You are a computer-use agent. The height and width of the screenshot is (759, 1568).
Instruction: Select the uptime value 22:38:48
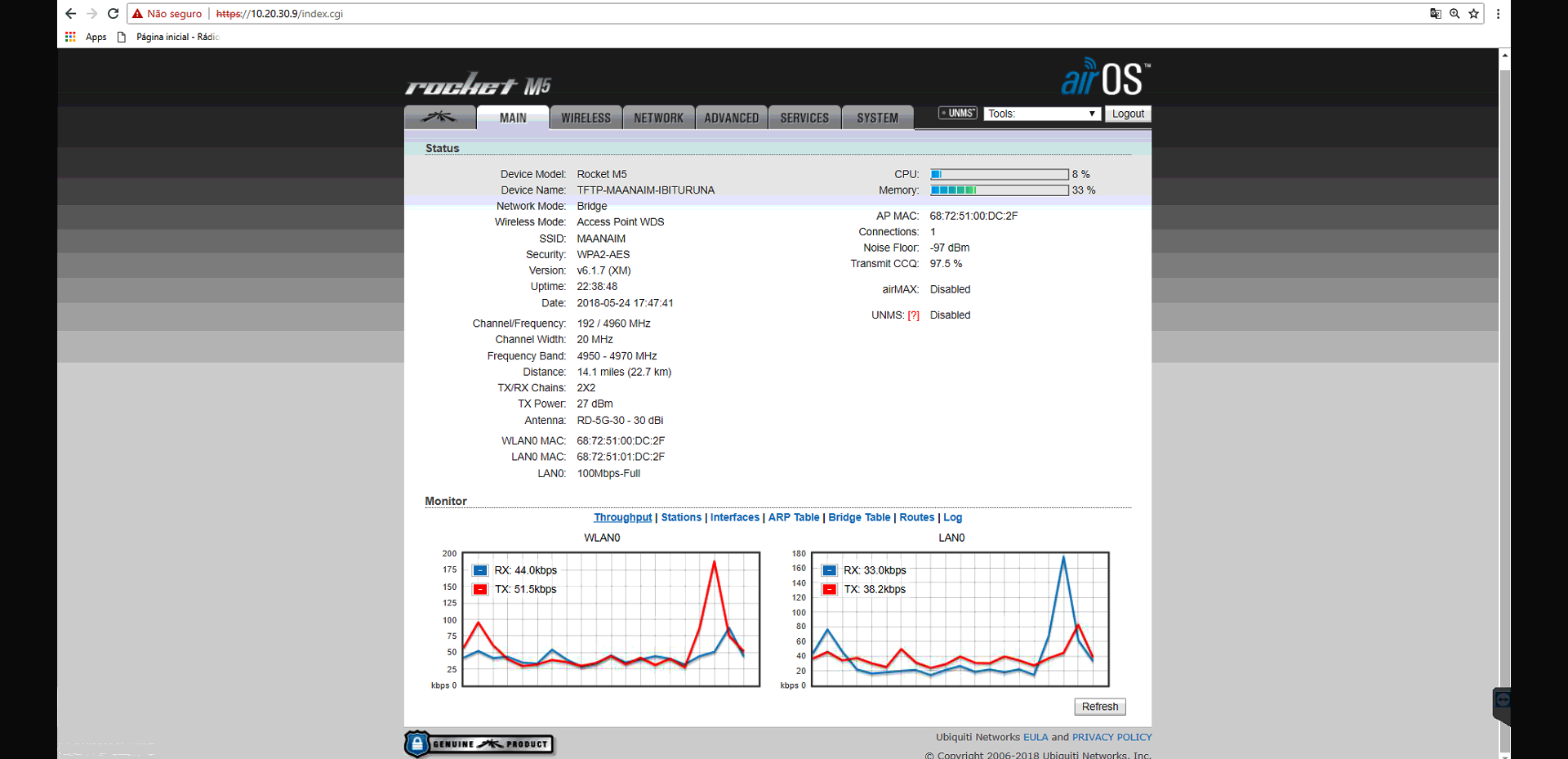pos(597,287)
